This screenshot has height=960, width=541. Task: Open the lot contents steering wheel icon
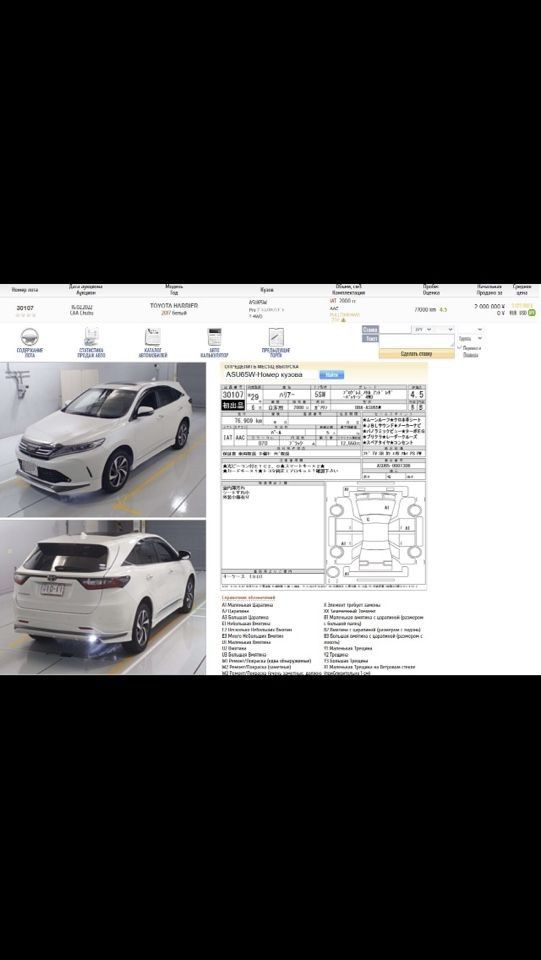(x=29, y=338)
